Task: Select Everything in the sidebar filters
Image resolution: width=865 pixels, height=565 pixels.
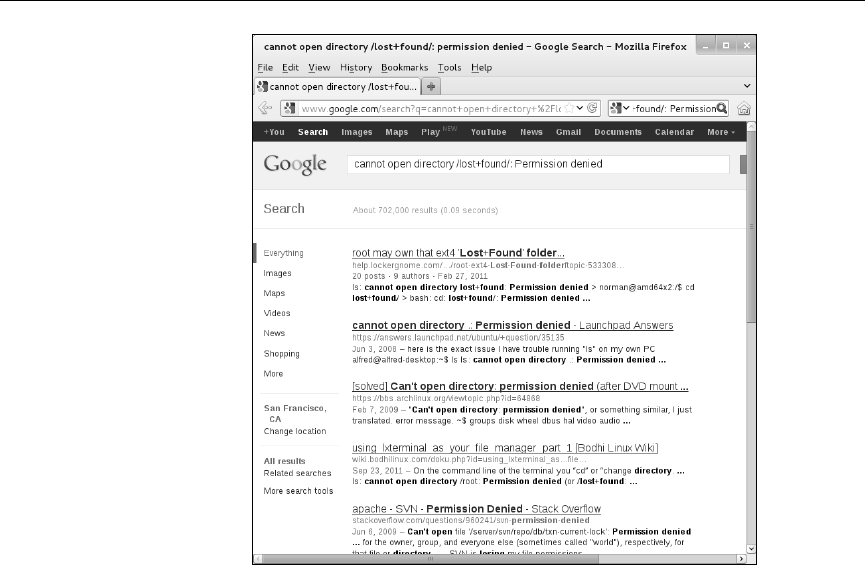Action: (284, 253)
